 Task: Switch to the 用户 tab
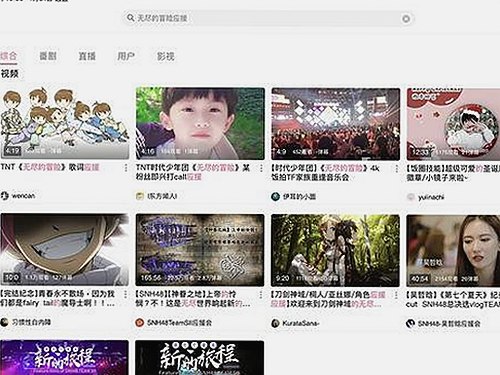point(126,56)
